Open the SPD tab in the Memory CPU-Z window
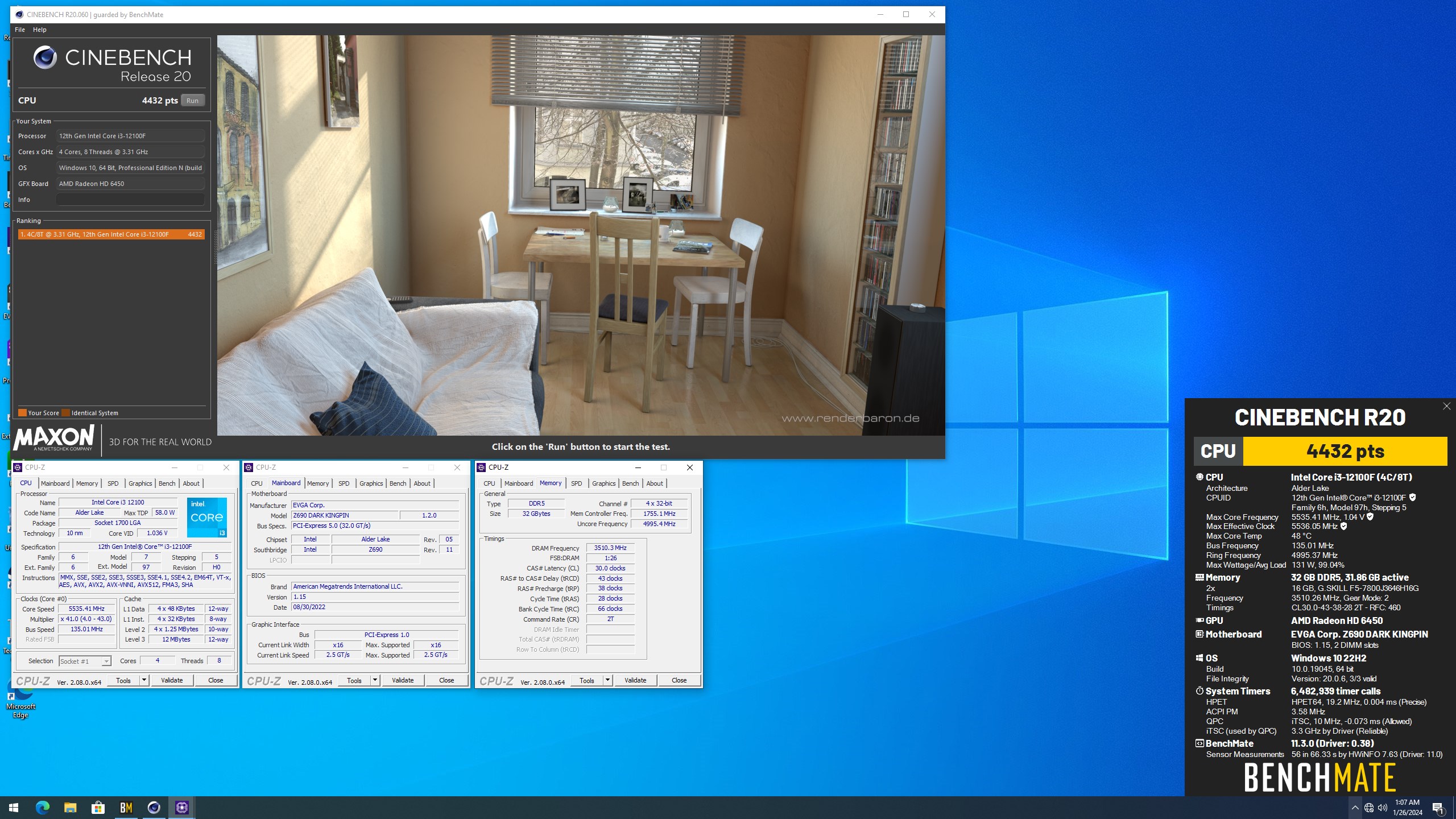 click(577, 483)
